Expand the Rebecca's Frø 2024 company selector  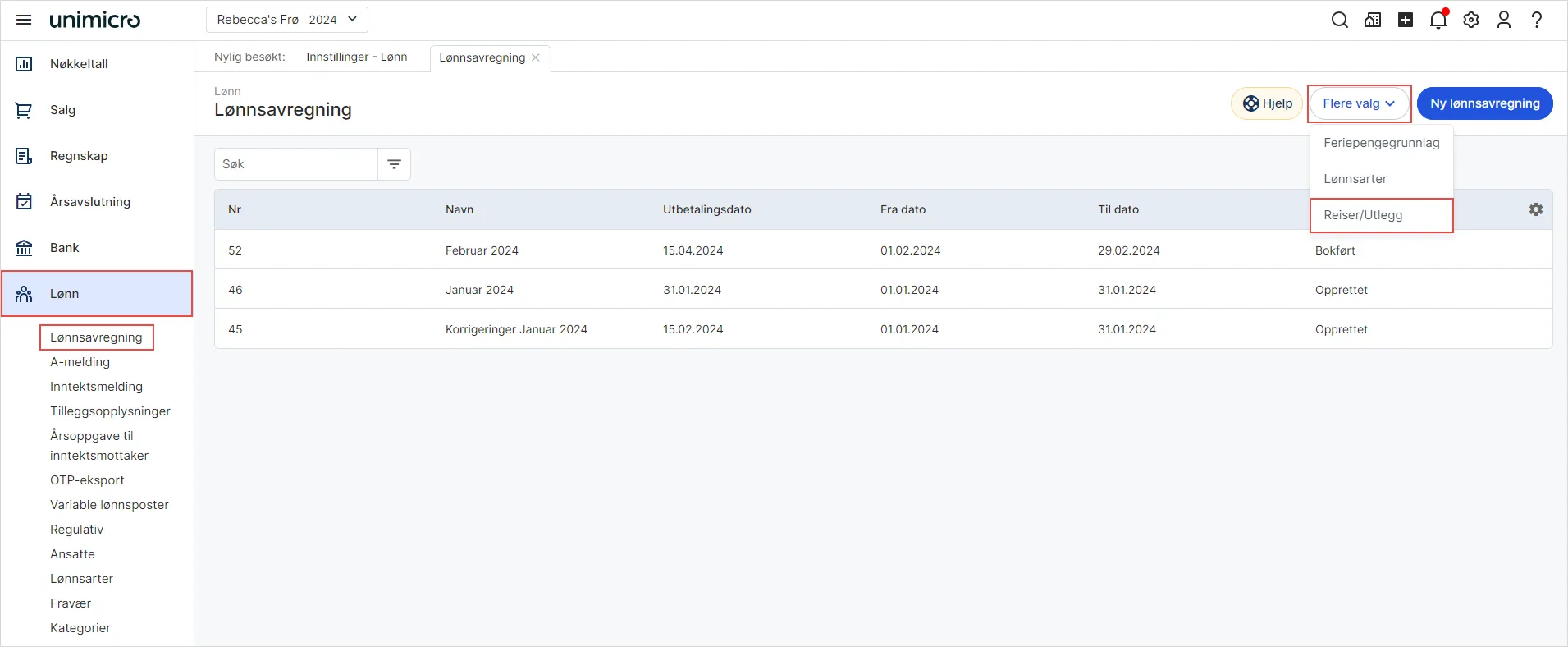click(x=286, y=20)
